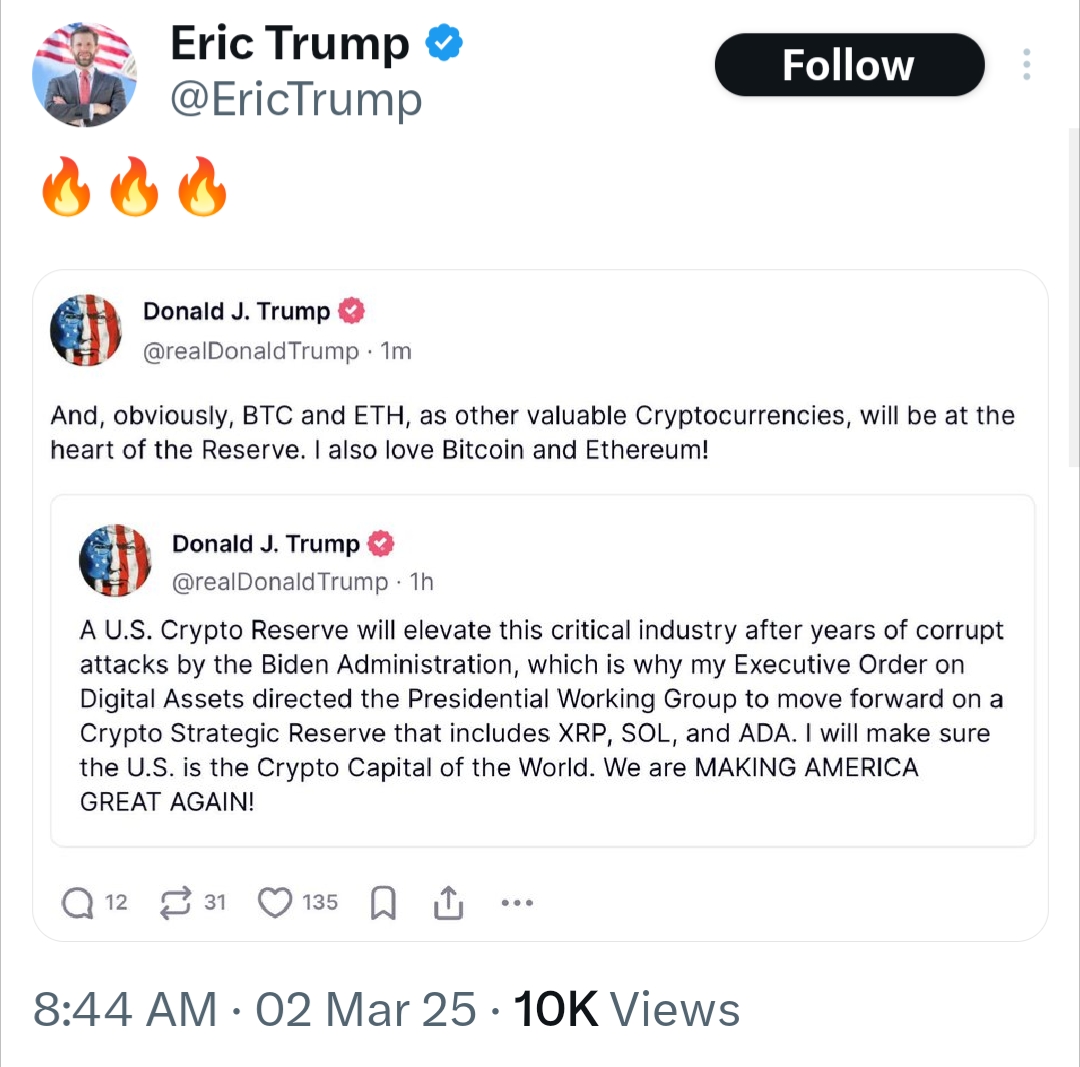Open the @EricTrump handle link
The height and width of the screenshot is (1067, 1080).
pyautogui.click(x=296, y=100)
